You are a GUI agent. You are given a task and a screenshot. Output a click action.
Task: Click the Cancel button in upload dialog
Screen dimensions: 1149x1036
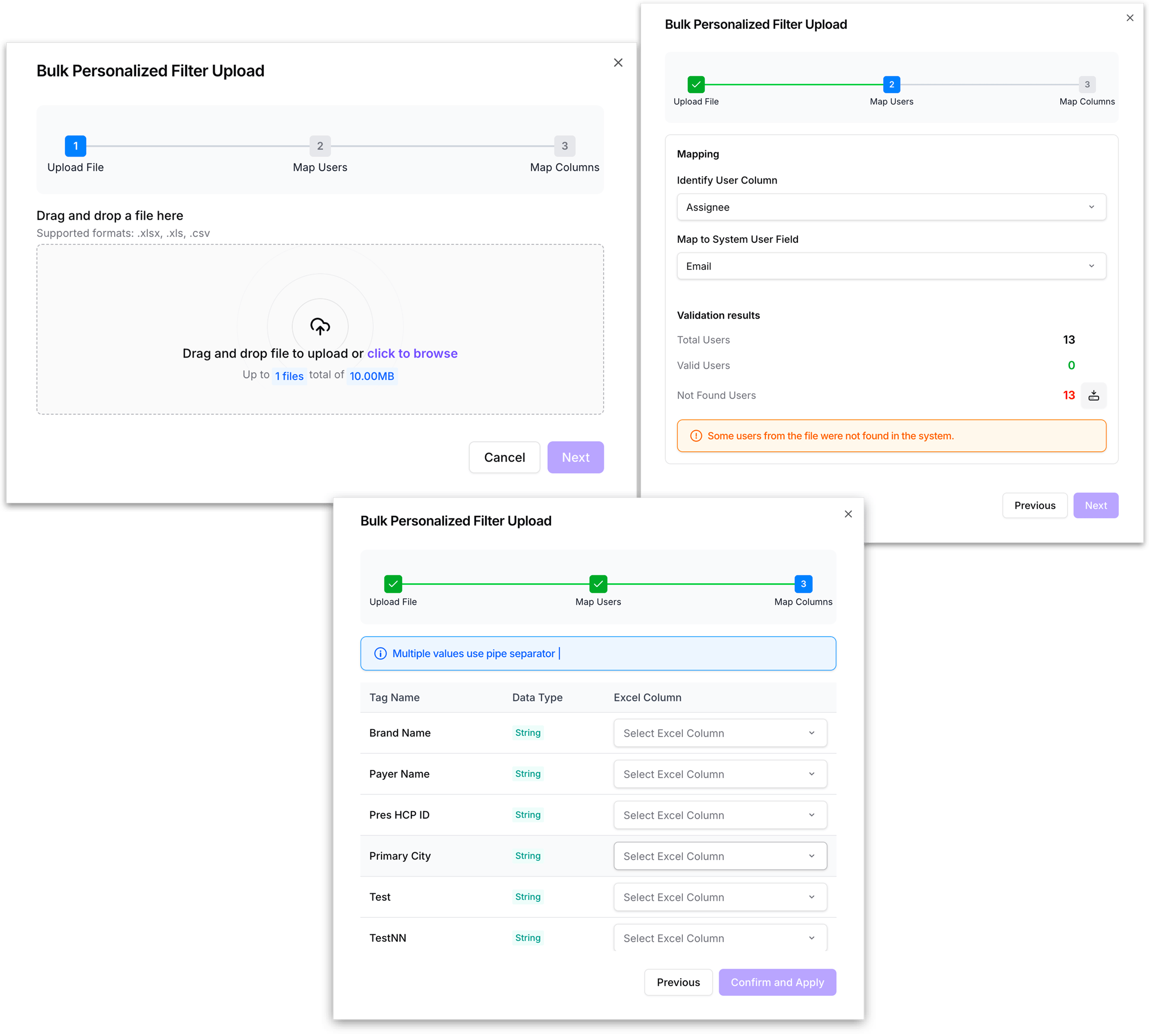504,458
